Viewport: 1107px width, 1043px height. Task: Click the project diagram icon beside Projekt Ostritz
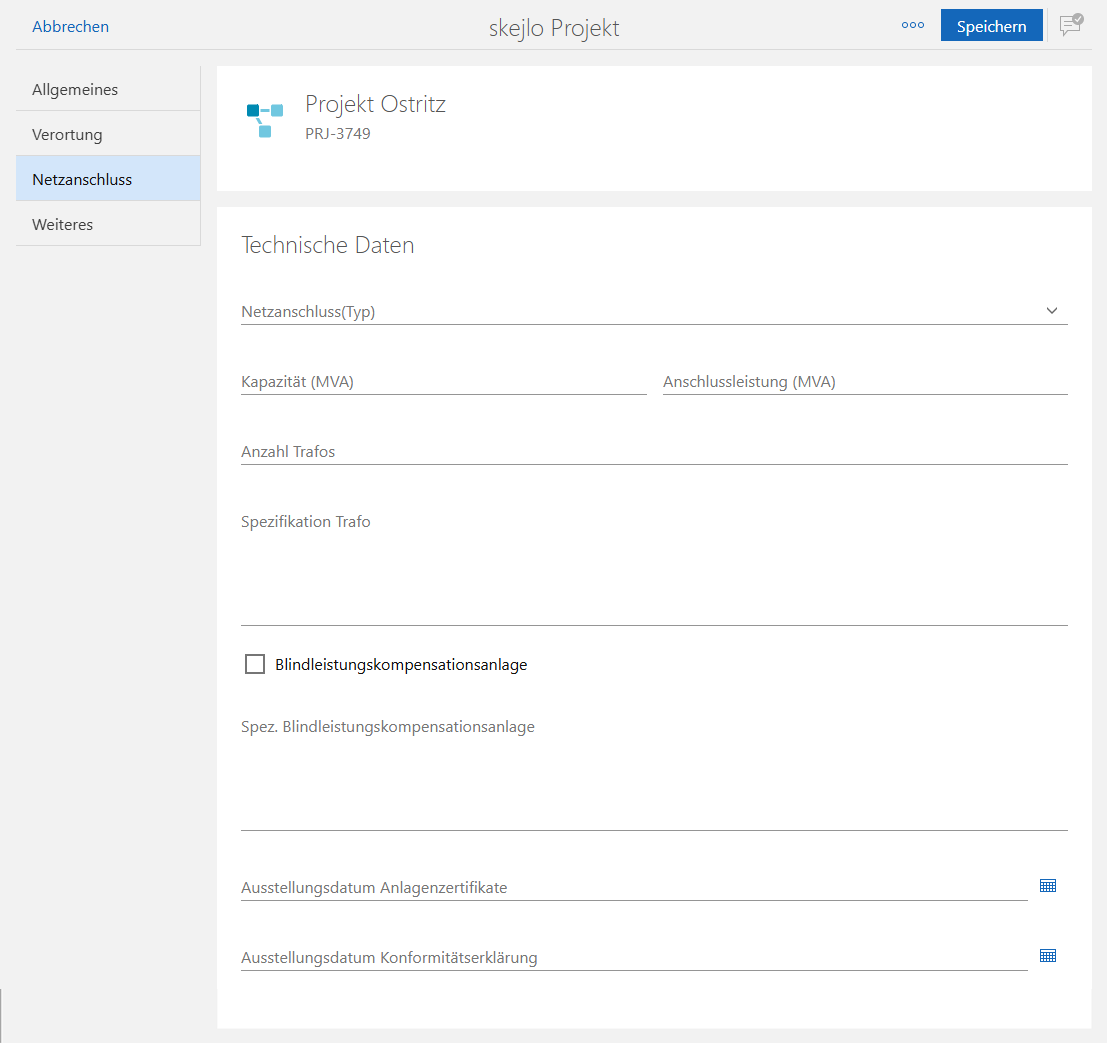(x=265, y=119)
